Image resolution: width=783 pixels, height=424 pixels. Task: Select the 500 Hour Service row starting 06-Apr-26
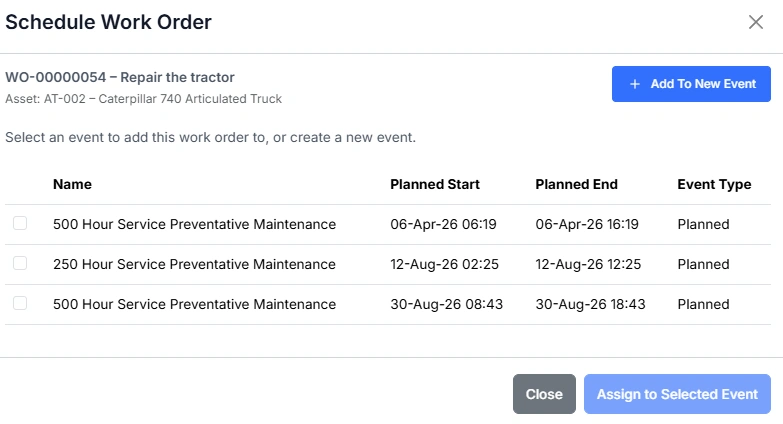[194, 224]
